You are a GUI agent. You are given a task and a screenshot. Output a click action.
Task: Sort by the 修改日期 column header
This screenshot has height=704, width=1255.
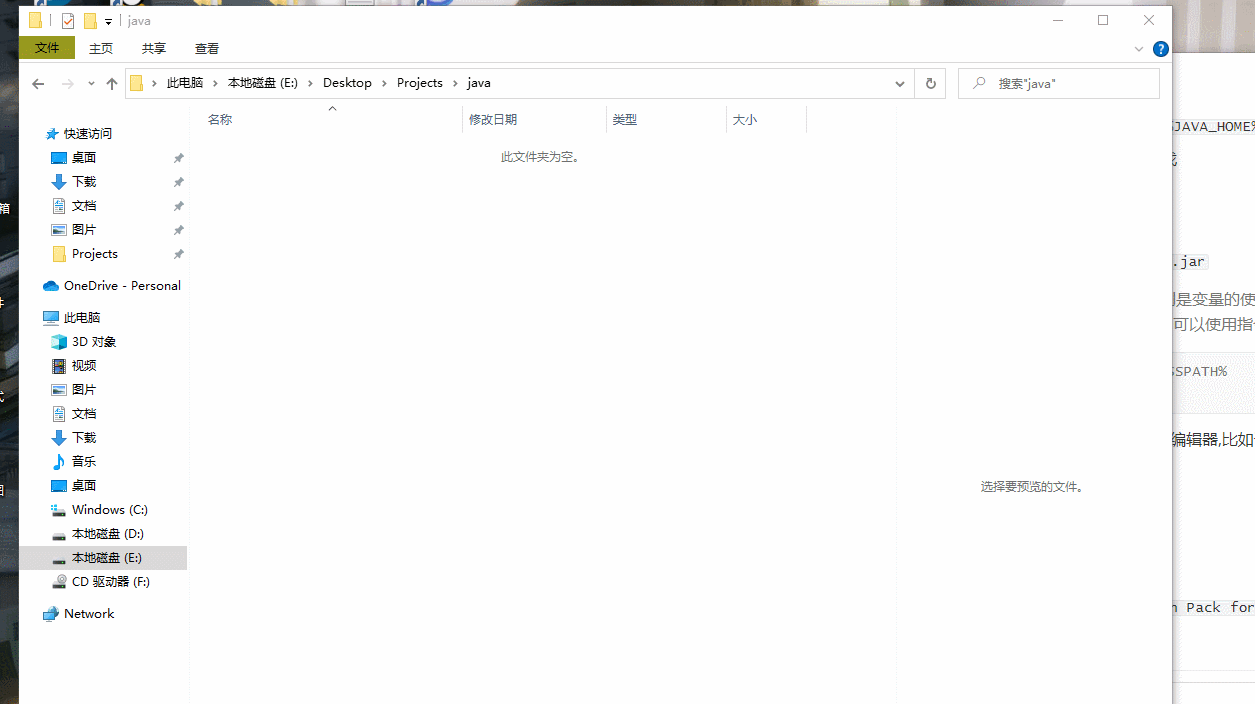coord(493,120)
